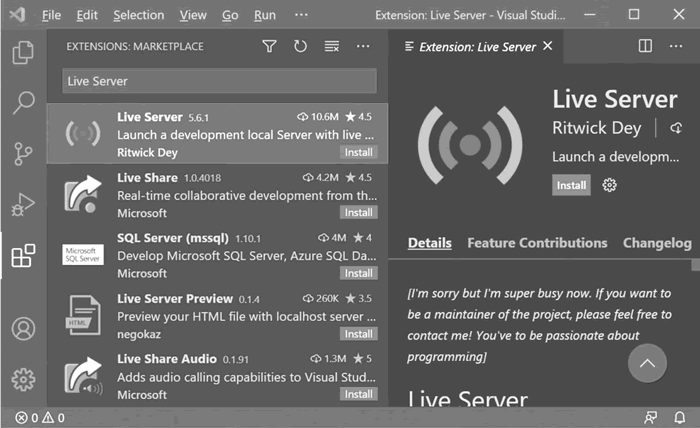
Task: Install Live Share Audio extension
Action: 358,394
